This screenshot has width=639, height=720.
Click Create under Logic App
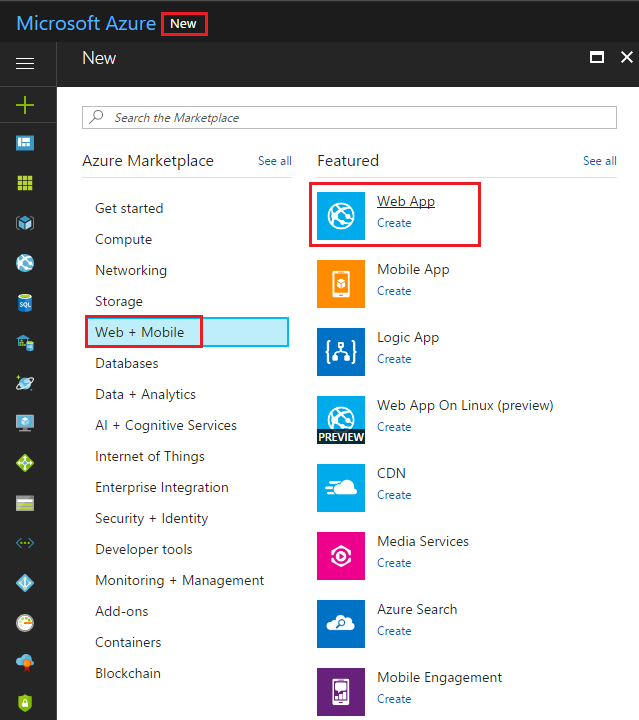(394, 359)
